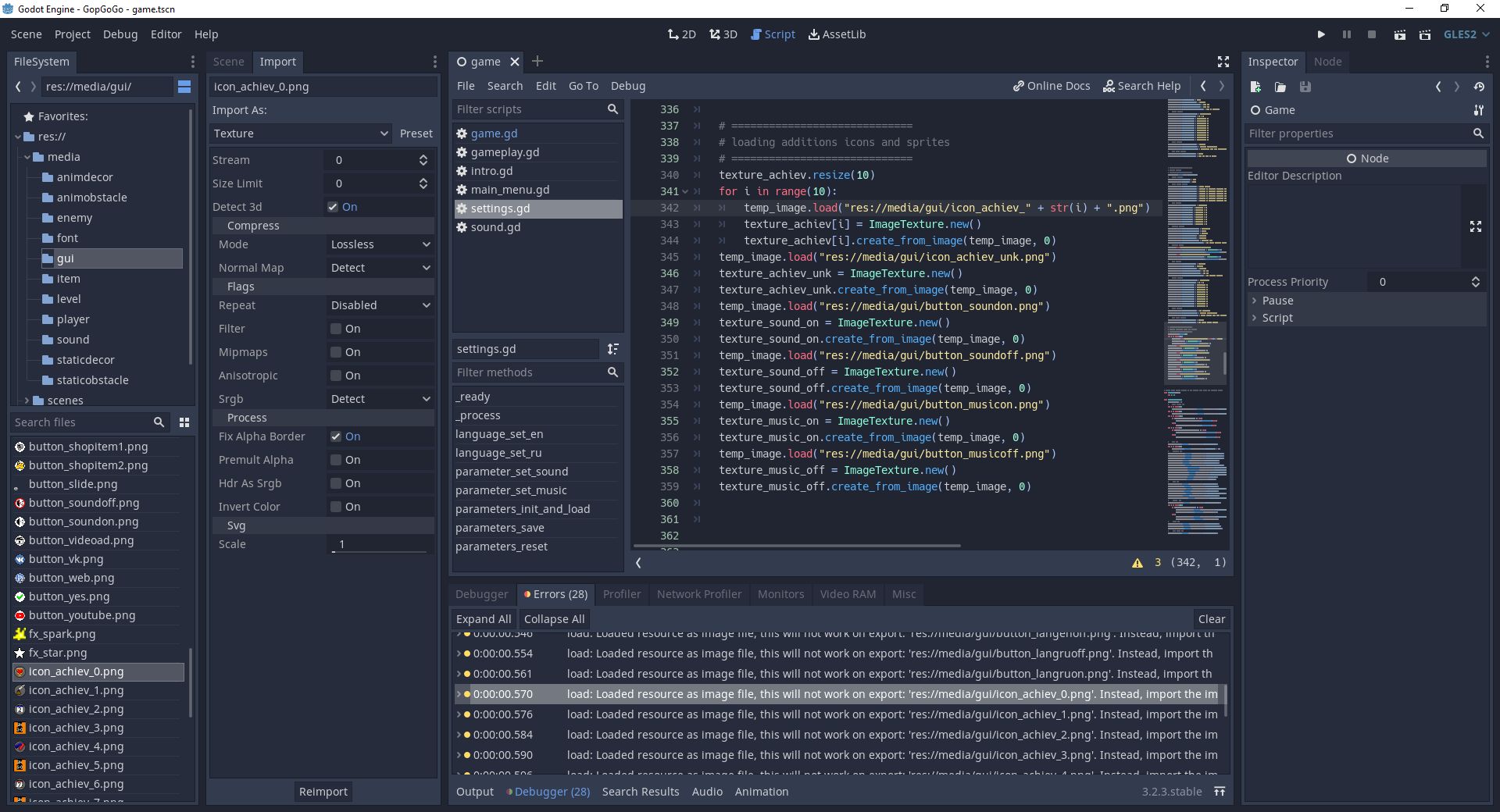Toggle file list thumbnail view icon
Viewport: 1500px width, 812px height.
(x=184, y=422)
